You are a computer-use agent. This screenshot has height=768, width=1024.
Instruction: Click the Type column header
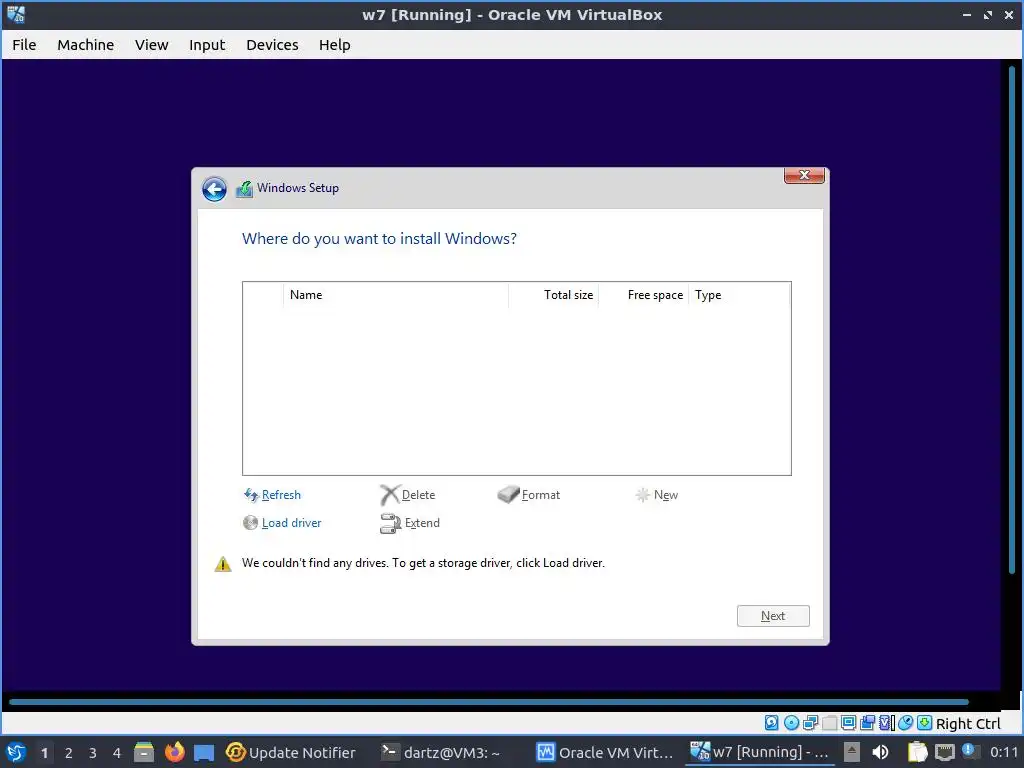pos(739,295)
